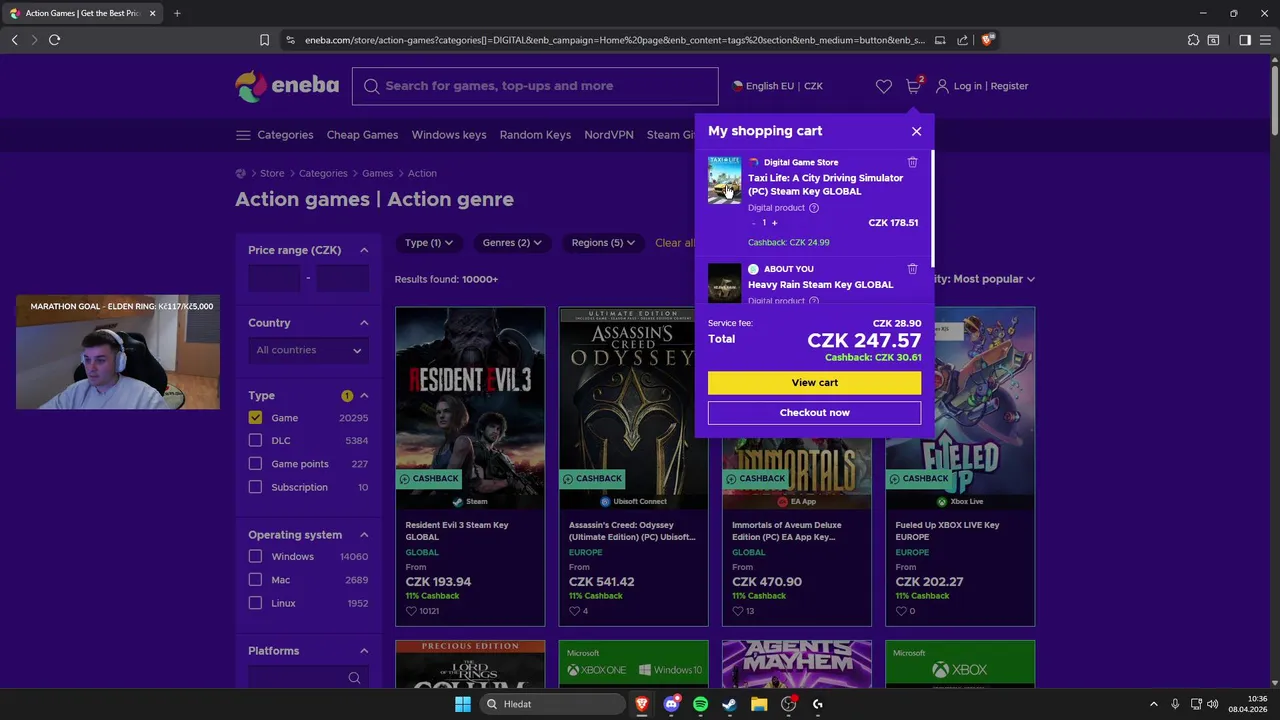Increase Taxi Life quantity with plus button

point(774,223)
